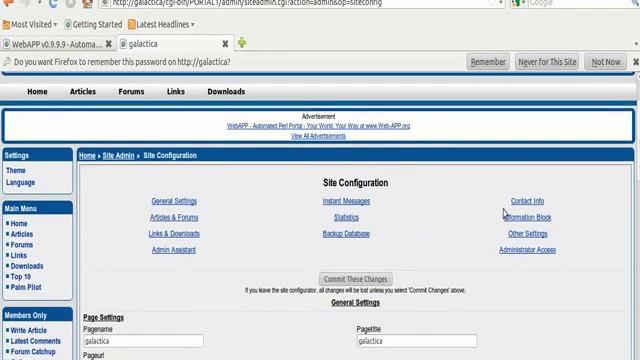This screenshot has width=640, height=360.
Task: Choose Never for This Site
Action: [x=547, y=62]
